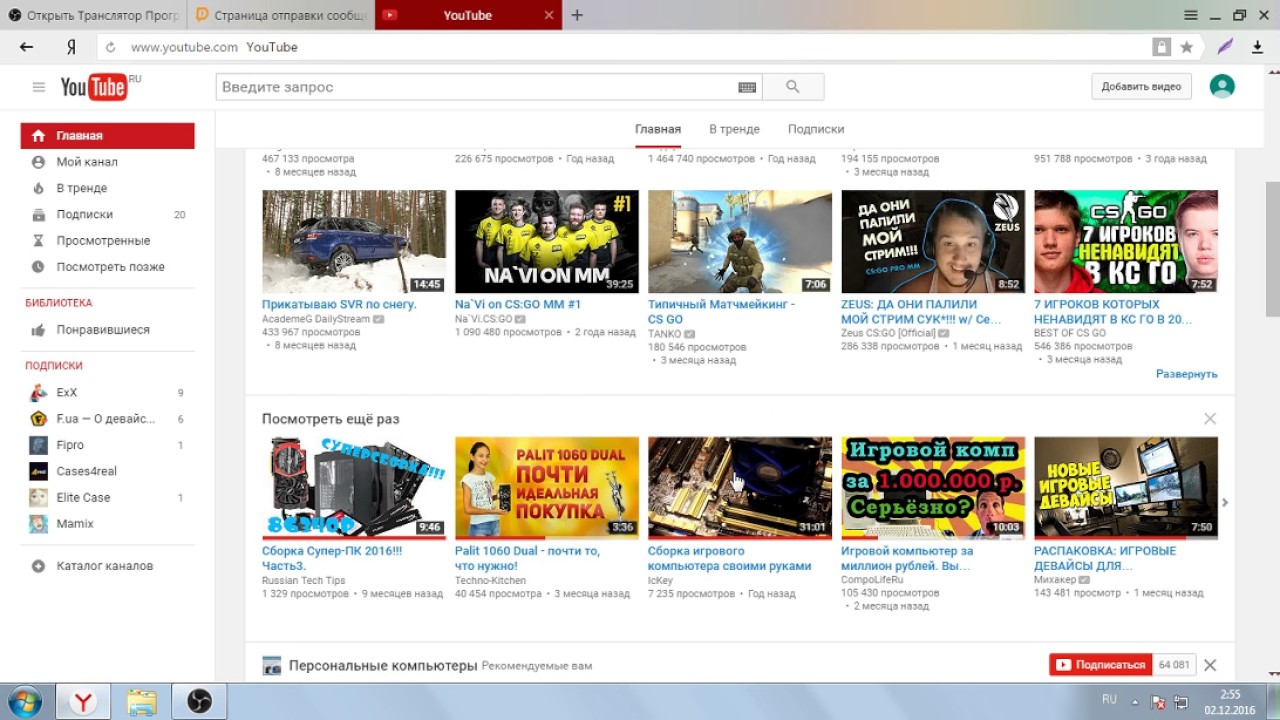Click the search magnifier button
This screenshot has height=720, width=1280.
coord(793,87)
